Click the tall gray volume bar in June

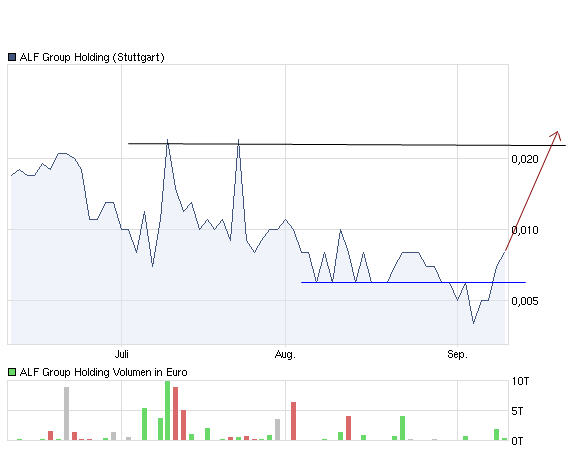[67, 413]
